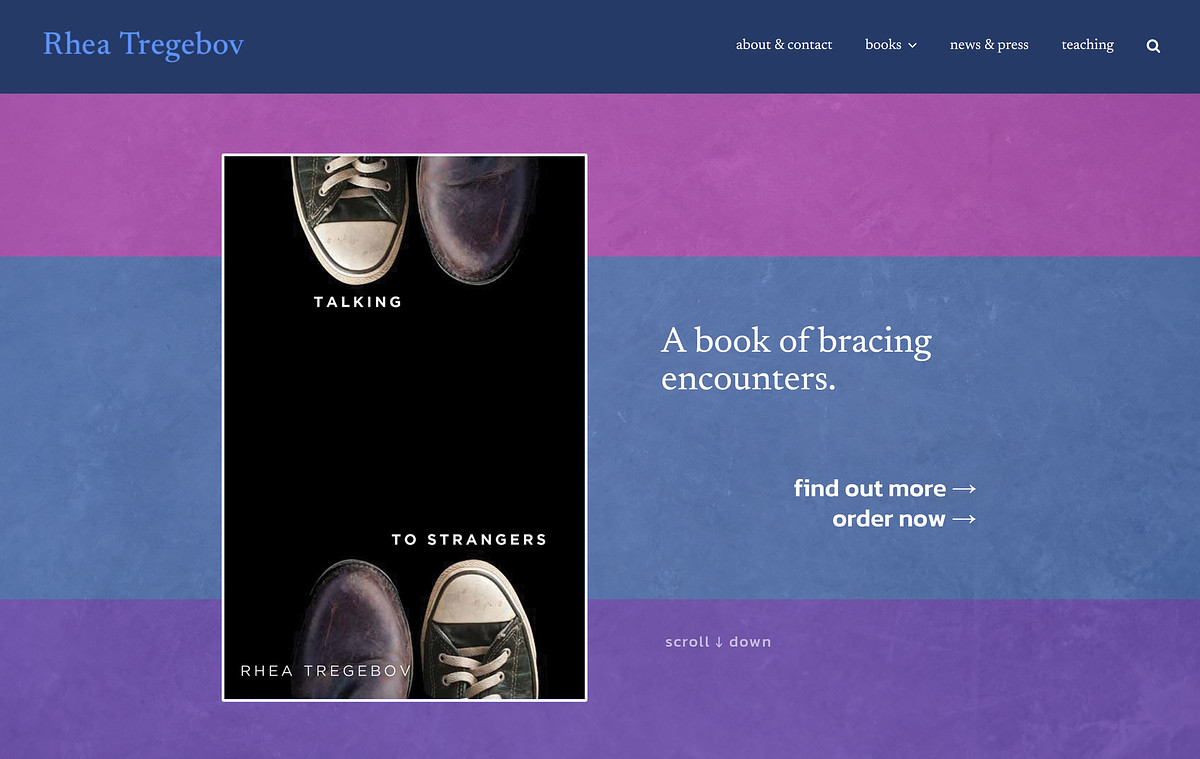Viewport: 1200px width, 759px height.
Task: Select the order now link
Action: tap(888, 519)
